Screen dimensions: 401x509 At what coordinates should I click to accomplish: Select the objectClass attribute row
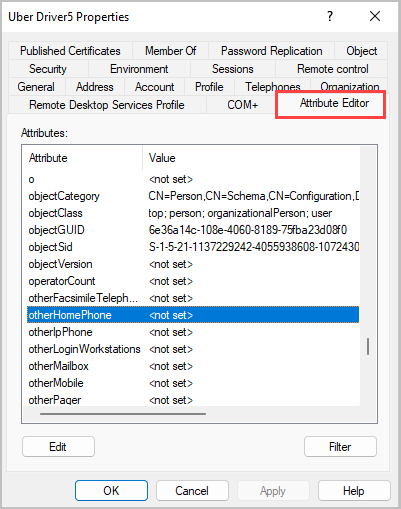(193, 213)
